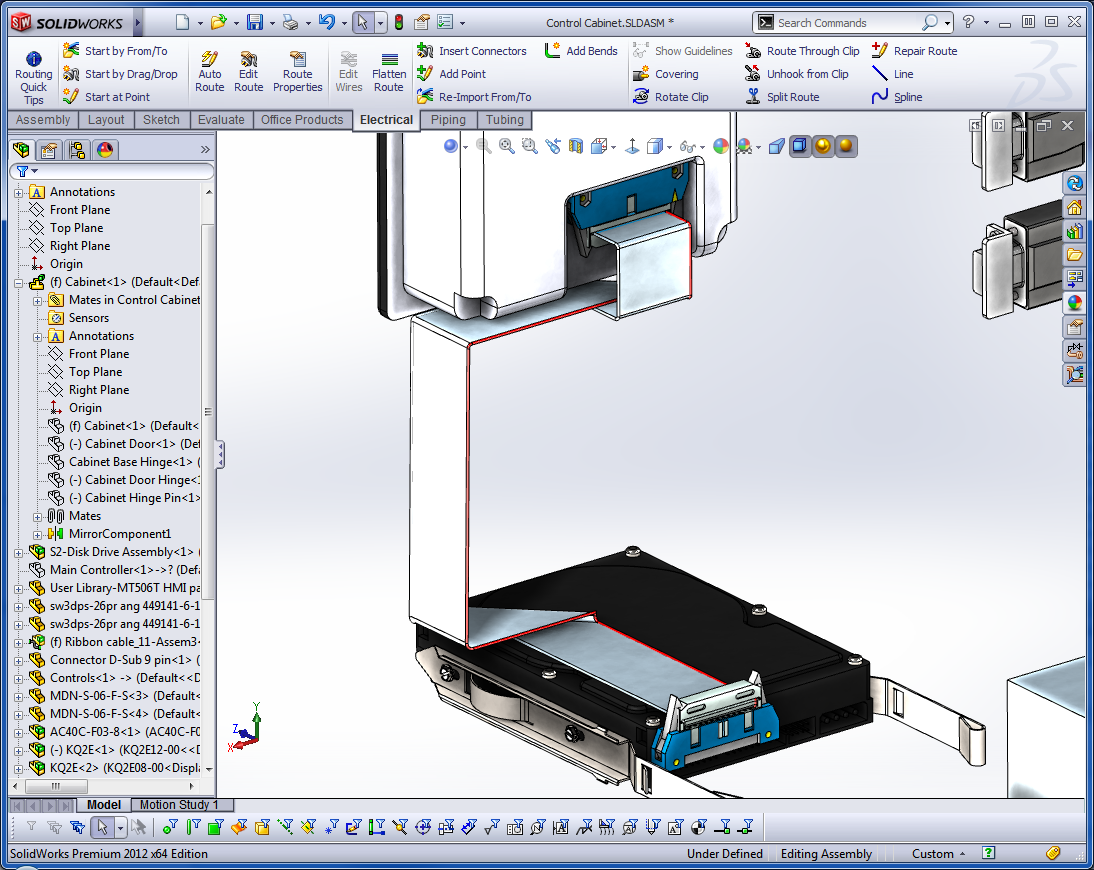Toggle RealView Graphics sphere
1094x870 pixels.
tap(801, 145)
